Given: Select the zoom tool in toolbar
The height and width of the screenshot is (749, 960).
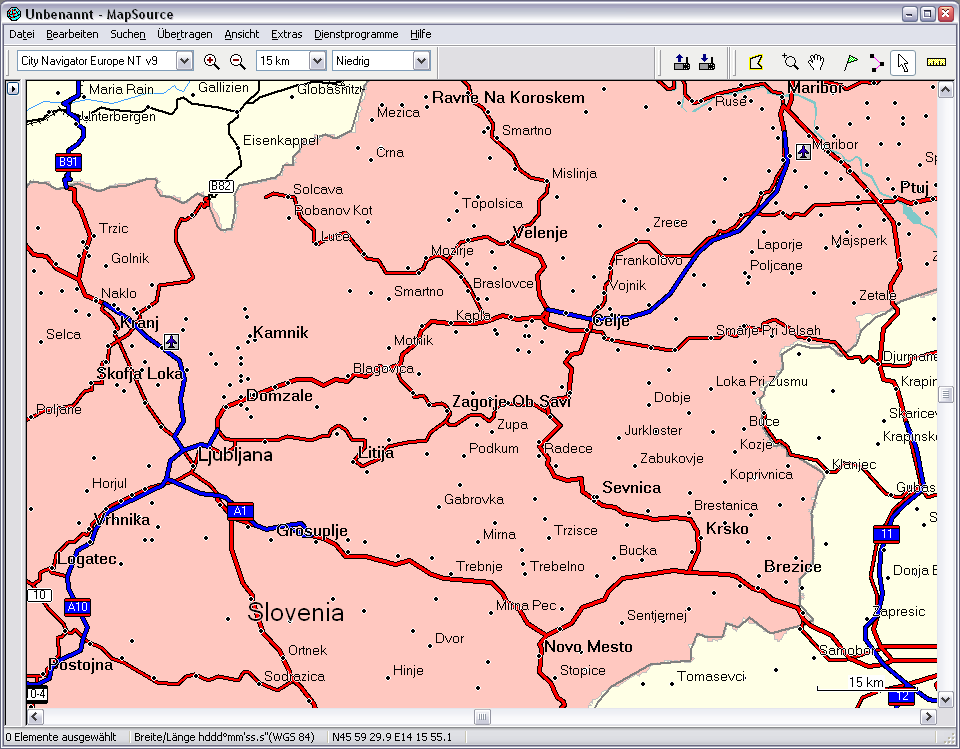Looking at the screenshot, I should pos(790,62).
